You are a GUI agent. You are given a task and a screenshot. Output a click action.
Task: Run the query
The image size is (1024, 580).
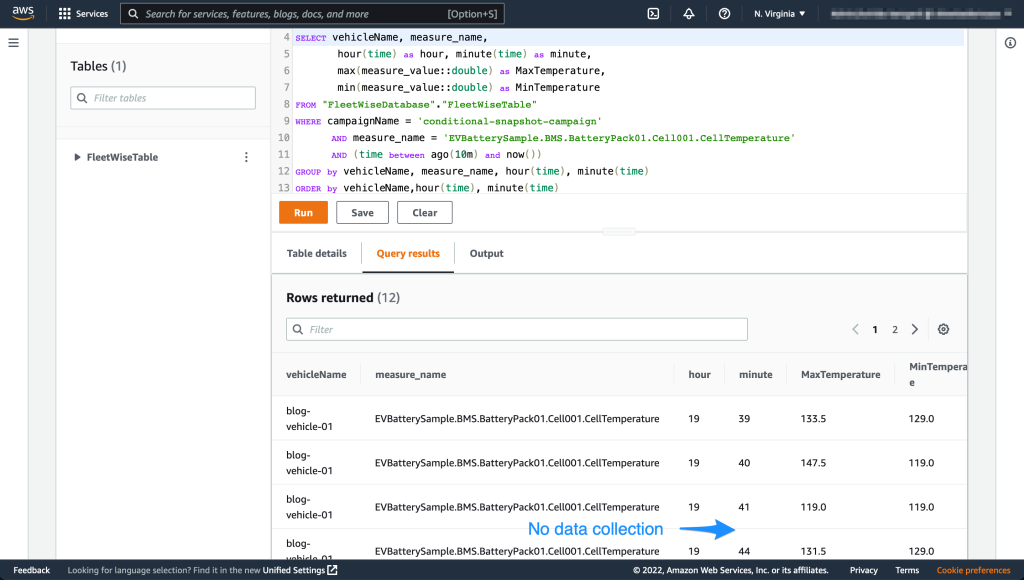click(303, 212)
